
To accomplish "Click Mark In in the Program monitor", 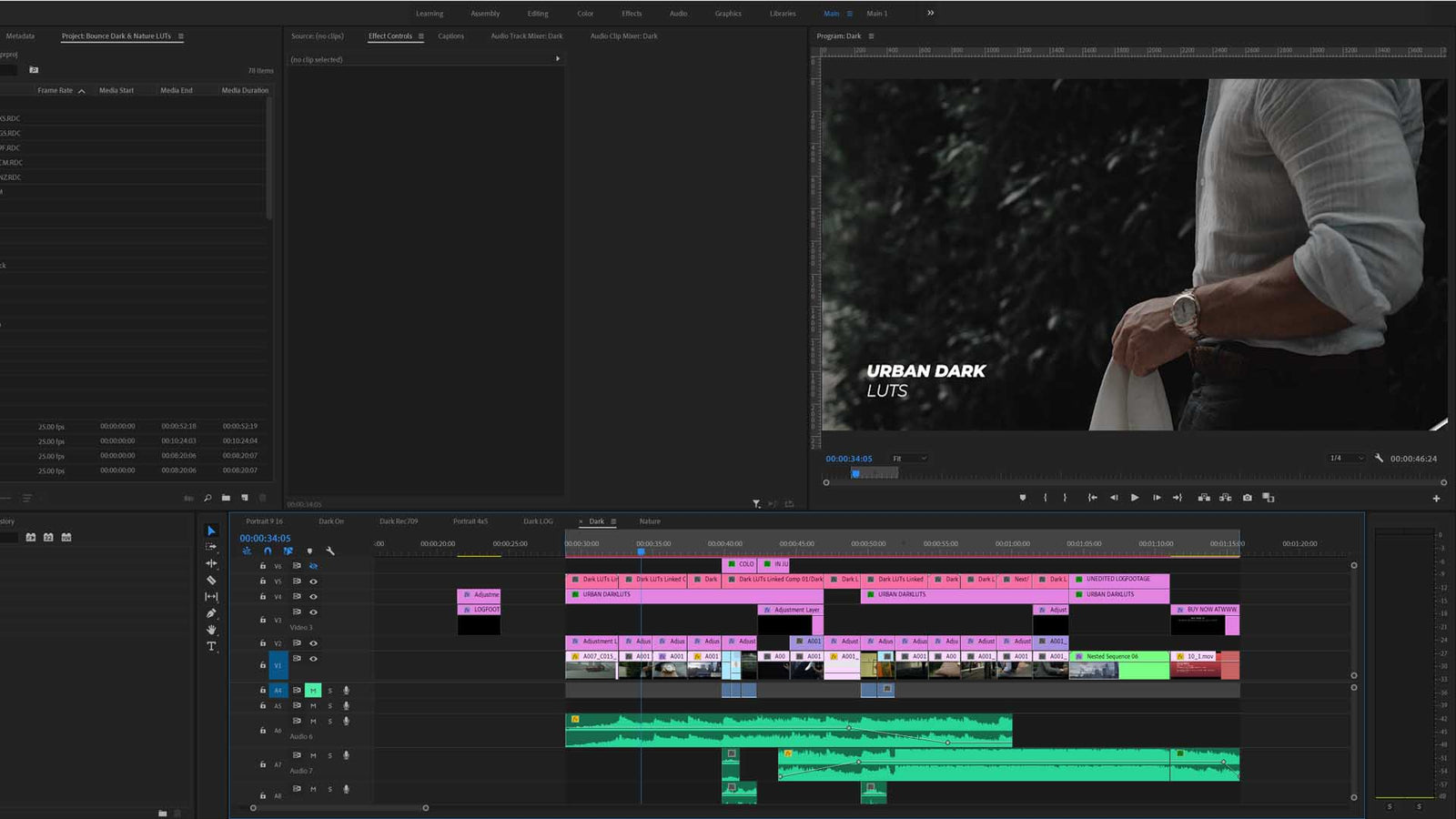I will coord(1045,498).
